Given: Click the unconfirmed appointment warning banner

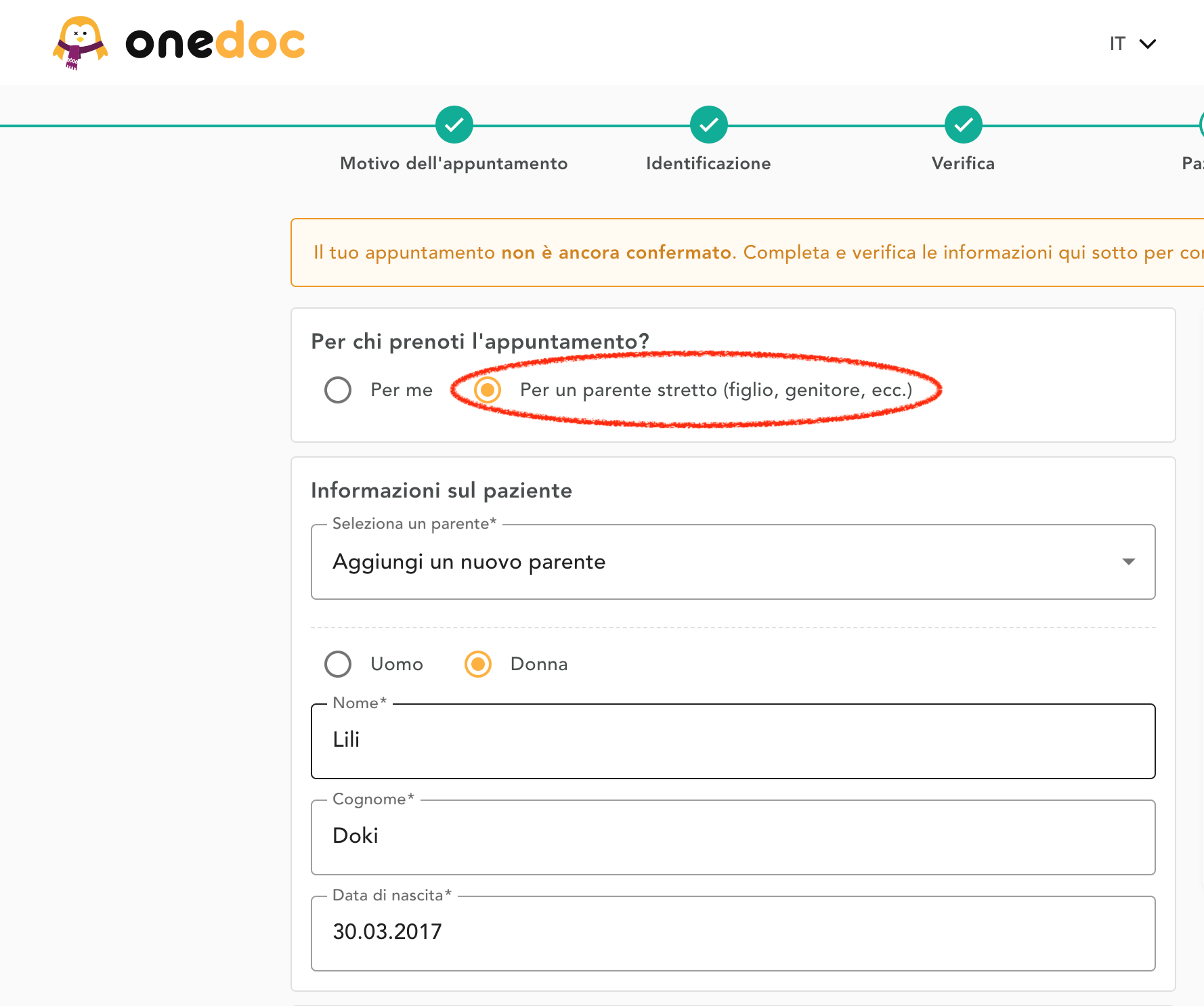Looking at the screenshot, I should click(x=745, y=253).
